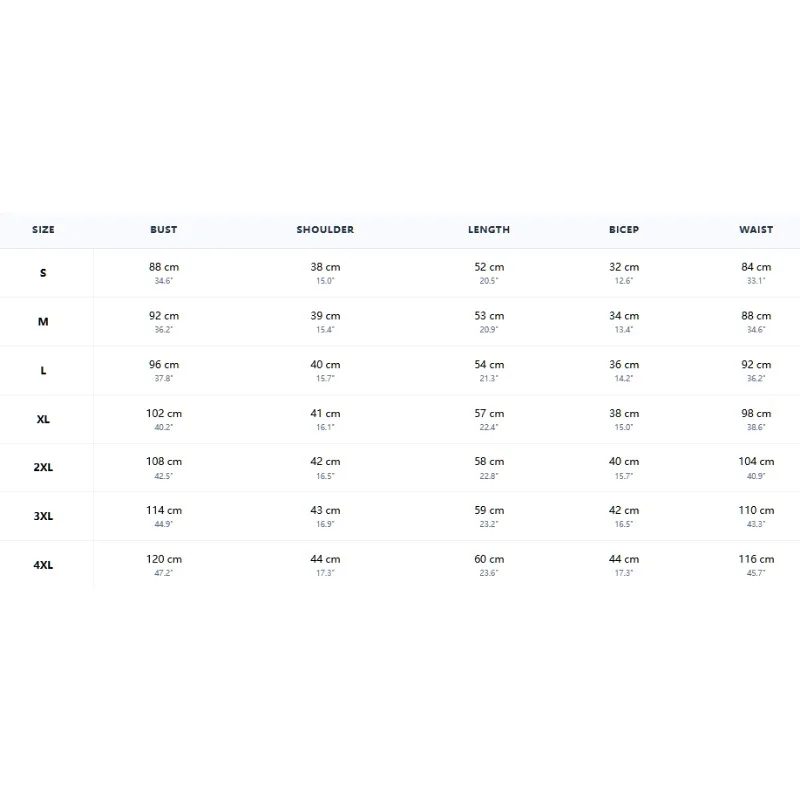This screenshot has width=800, height=800.
Task: Click the SIZE column header
Action: click(43, 230)
